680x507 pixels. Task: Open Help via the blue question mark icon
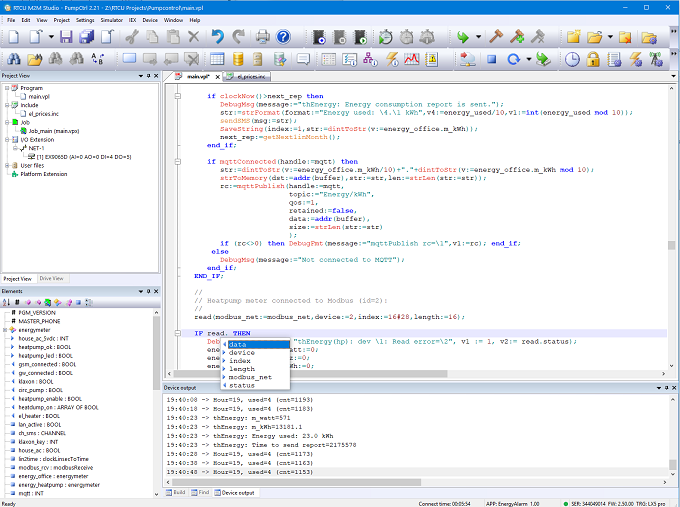click(284, 37)
